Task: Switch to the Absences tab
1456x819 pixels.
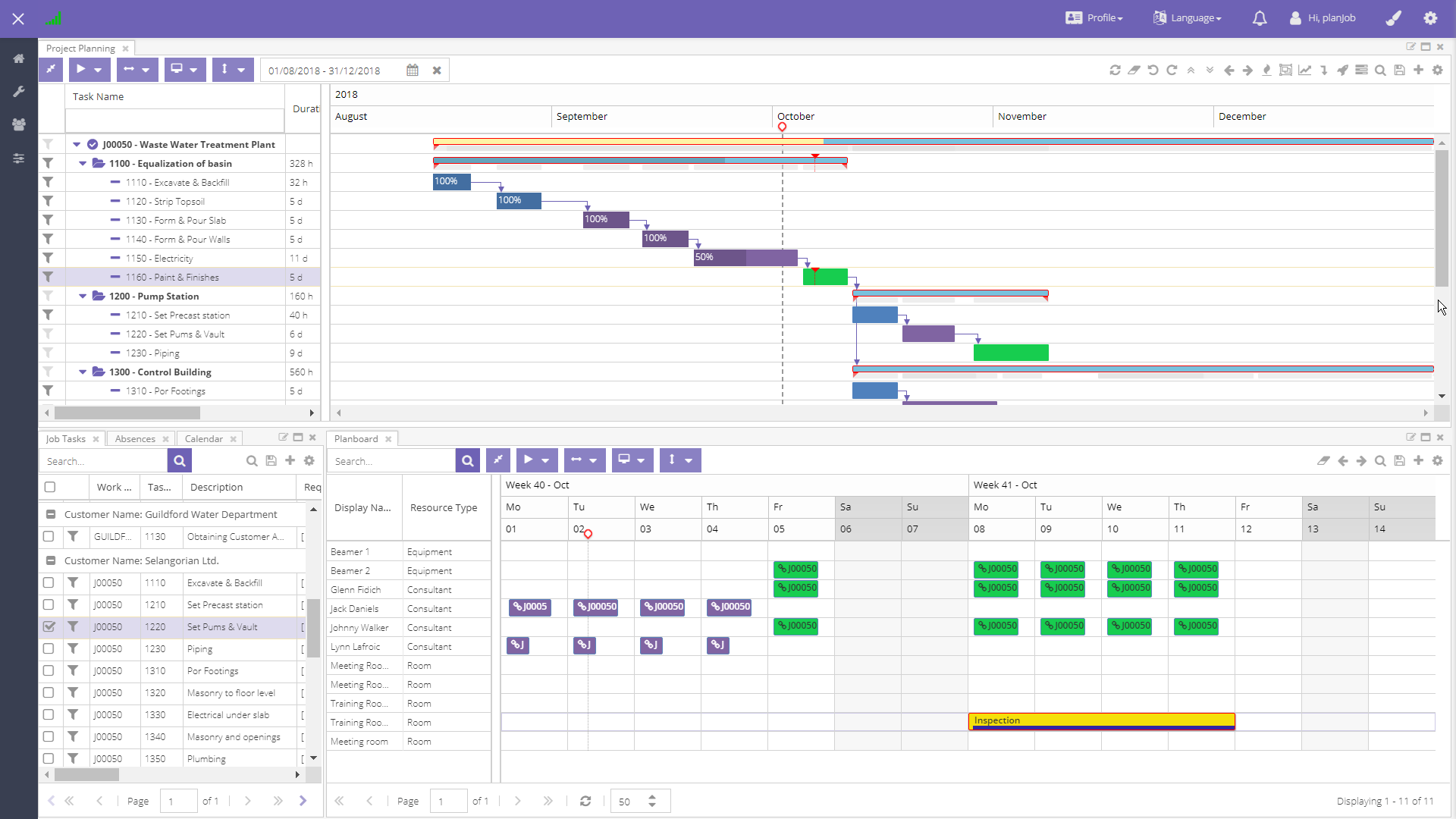Action: (x=135, y=438)
